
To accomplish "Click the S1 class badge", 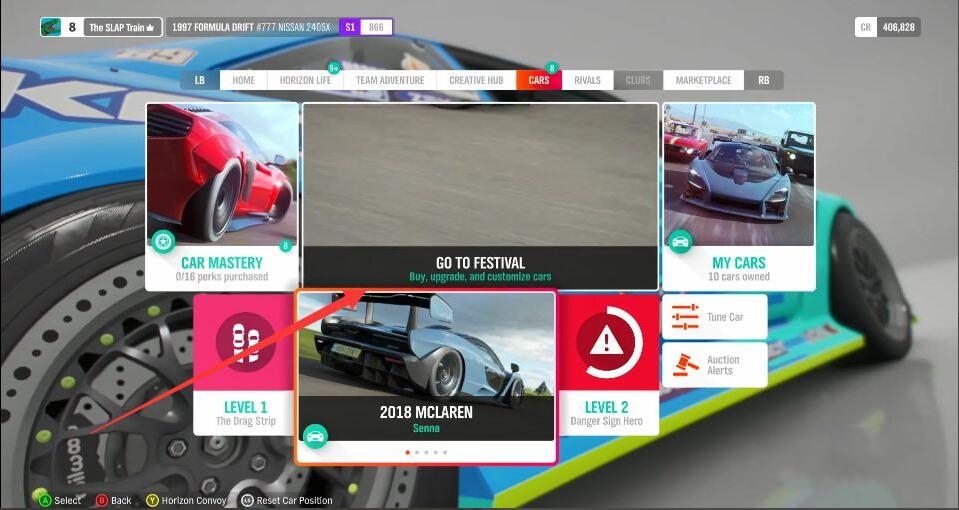I will pos(350,28).
